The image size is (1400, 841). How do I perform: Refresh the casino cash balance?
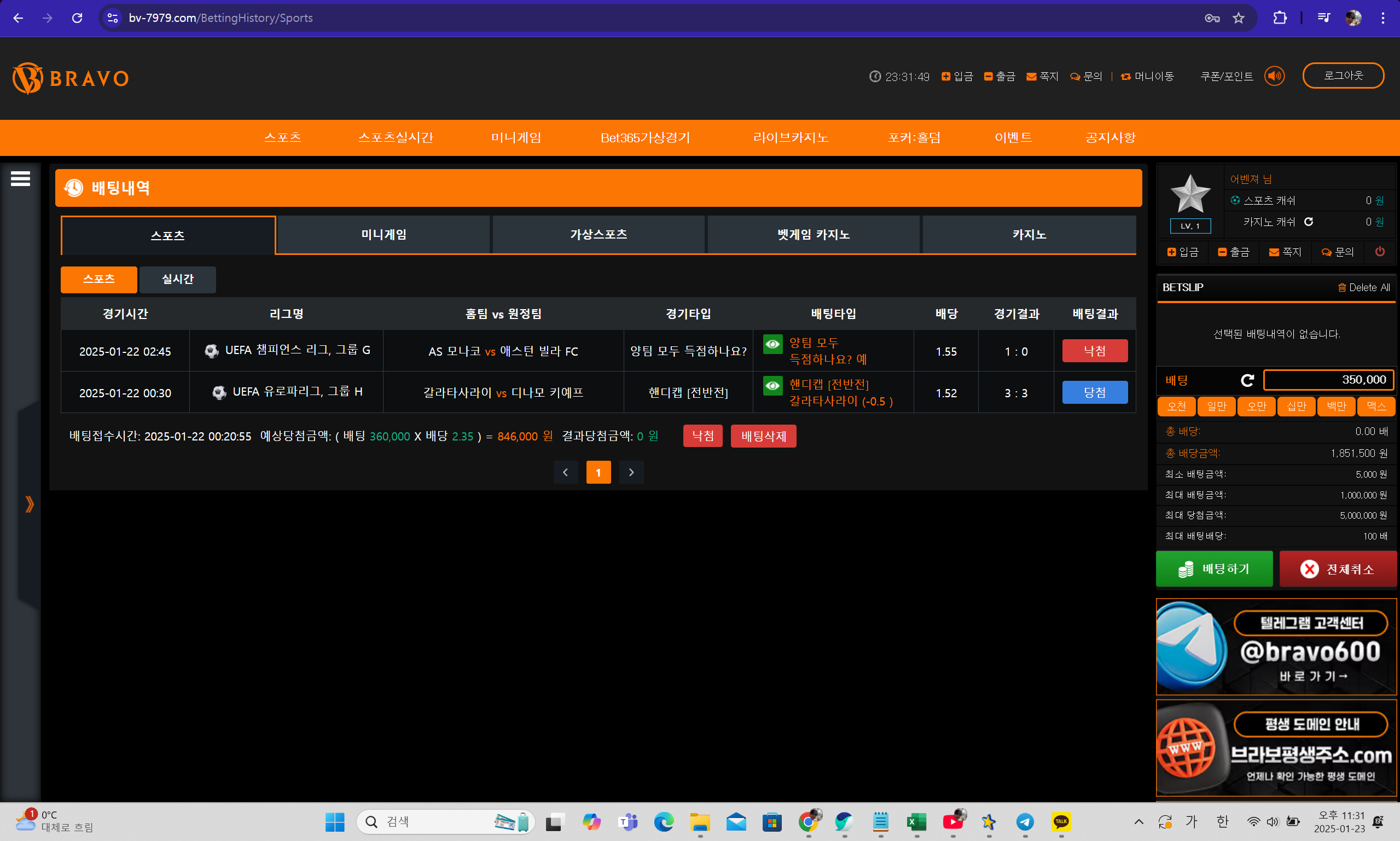(x=1308, y=222)
